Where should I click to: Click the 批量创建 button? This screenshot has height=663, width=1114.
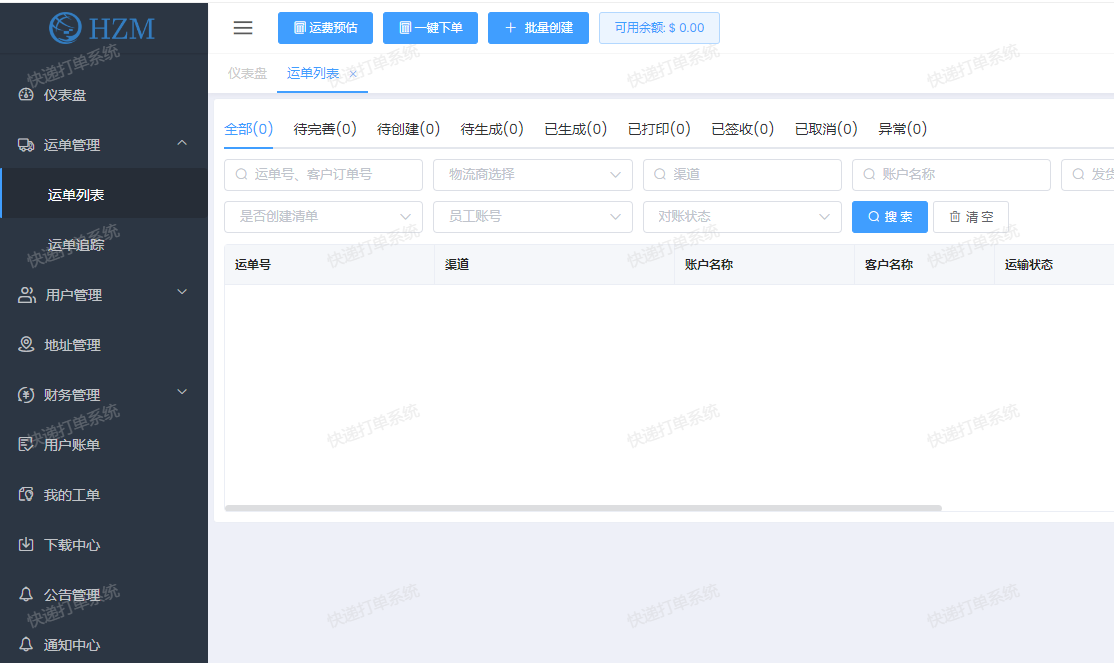click(x=538, y=28)
